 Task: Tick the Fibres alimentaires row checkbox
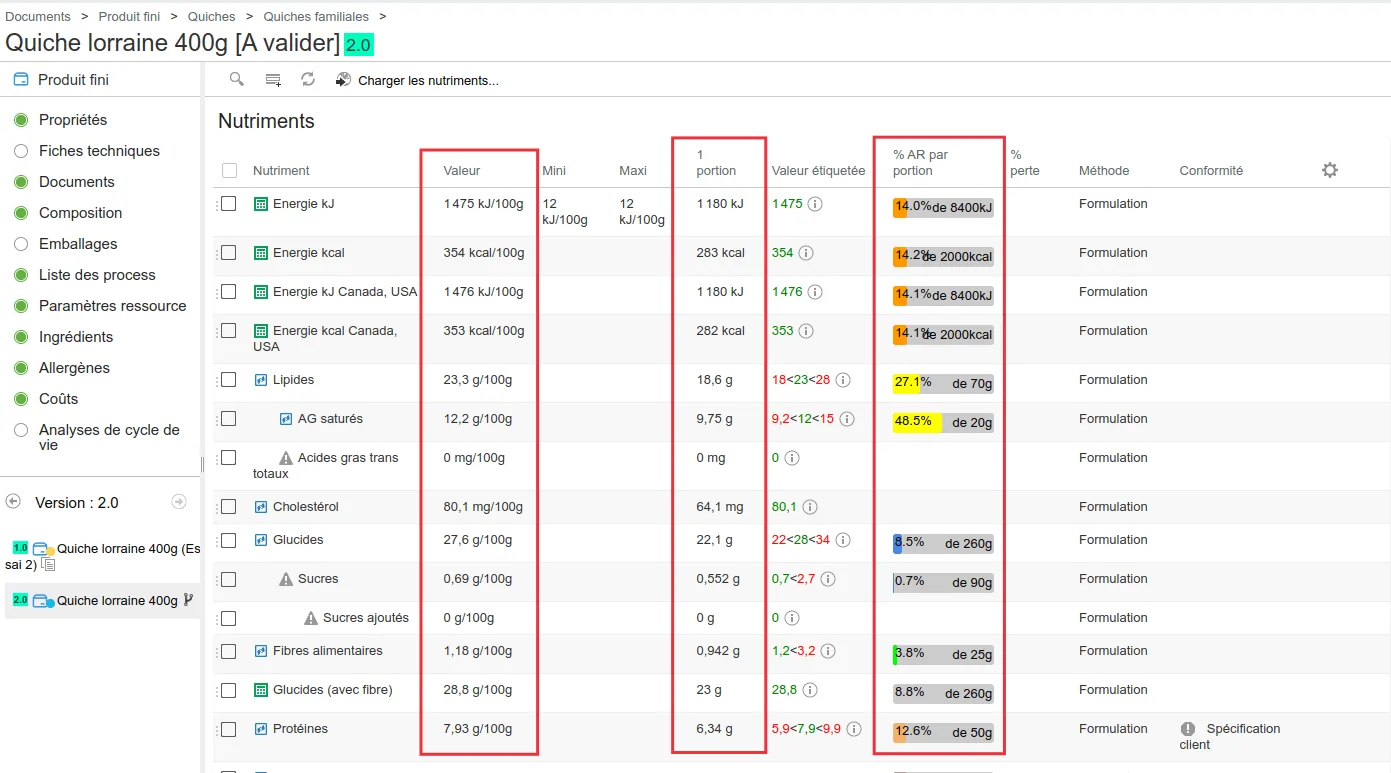pyautogui.click(x=229, y=651)
